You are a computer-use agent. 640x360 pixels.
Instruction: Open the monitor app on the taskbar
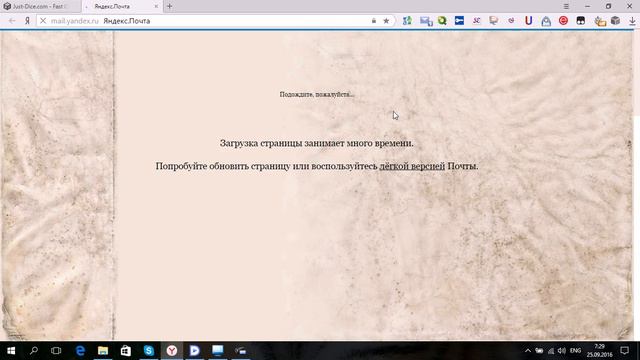pyautogui.click(x=218, y=351)
